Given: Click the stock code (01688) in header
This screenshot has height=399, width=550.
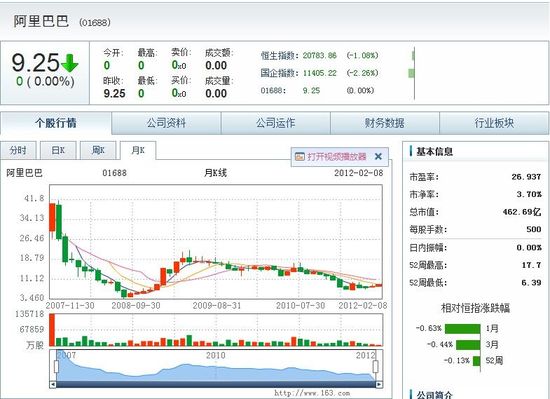Looking at the screenshot, I should coord(95,22).
